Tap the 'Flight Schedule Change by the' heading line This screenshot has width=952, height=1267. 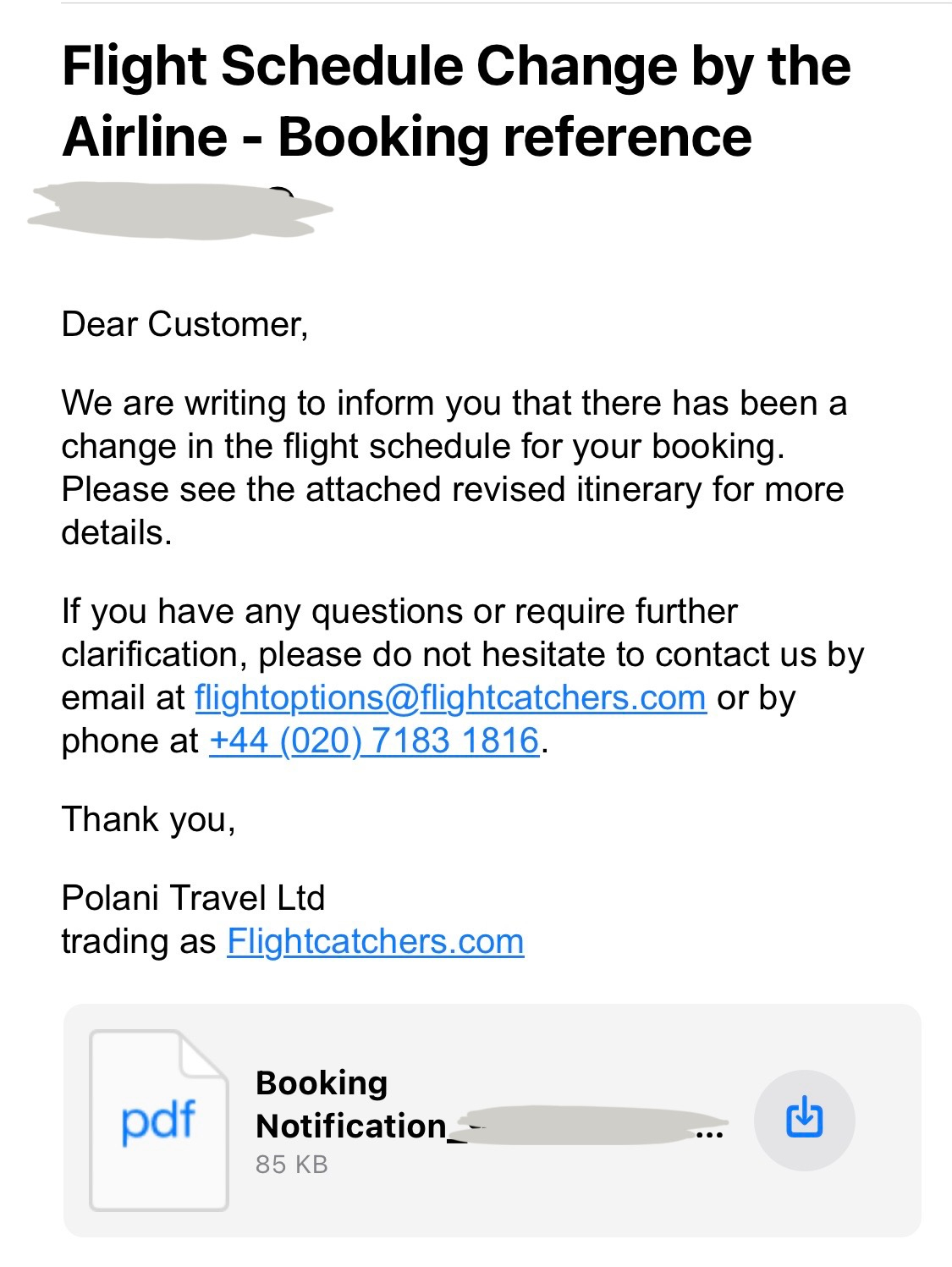(456, 67)
